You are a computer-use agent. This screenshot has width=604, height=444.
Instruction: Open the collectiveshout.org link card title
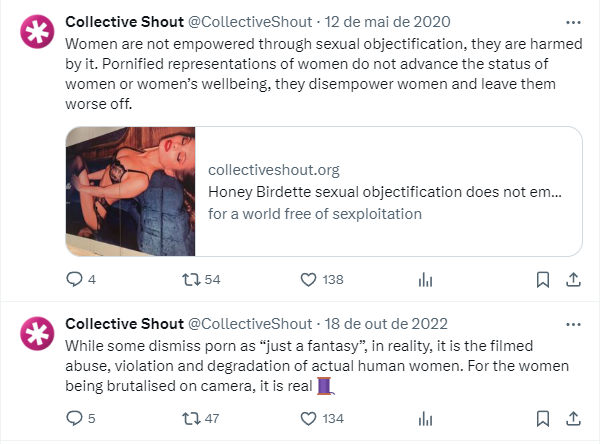tap(385, 192)
